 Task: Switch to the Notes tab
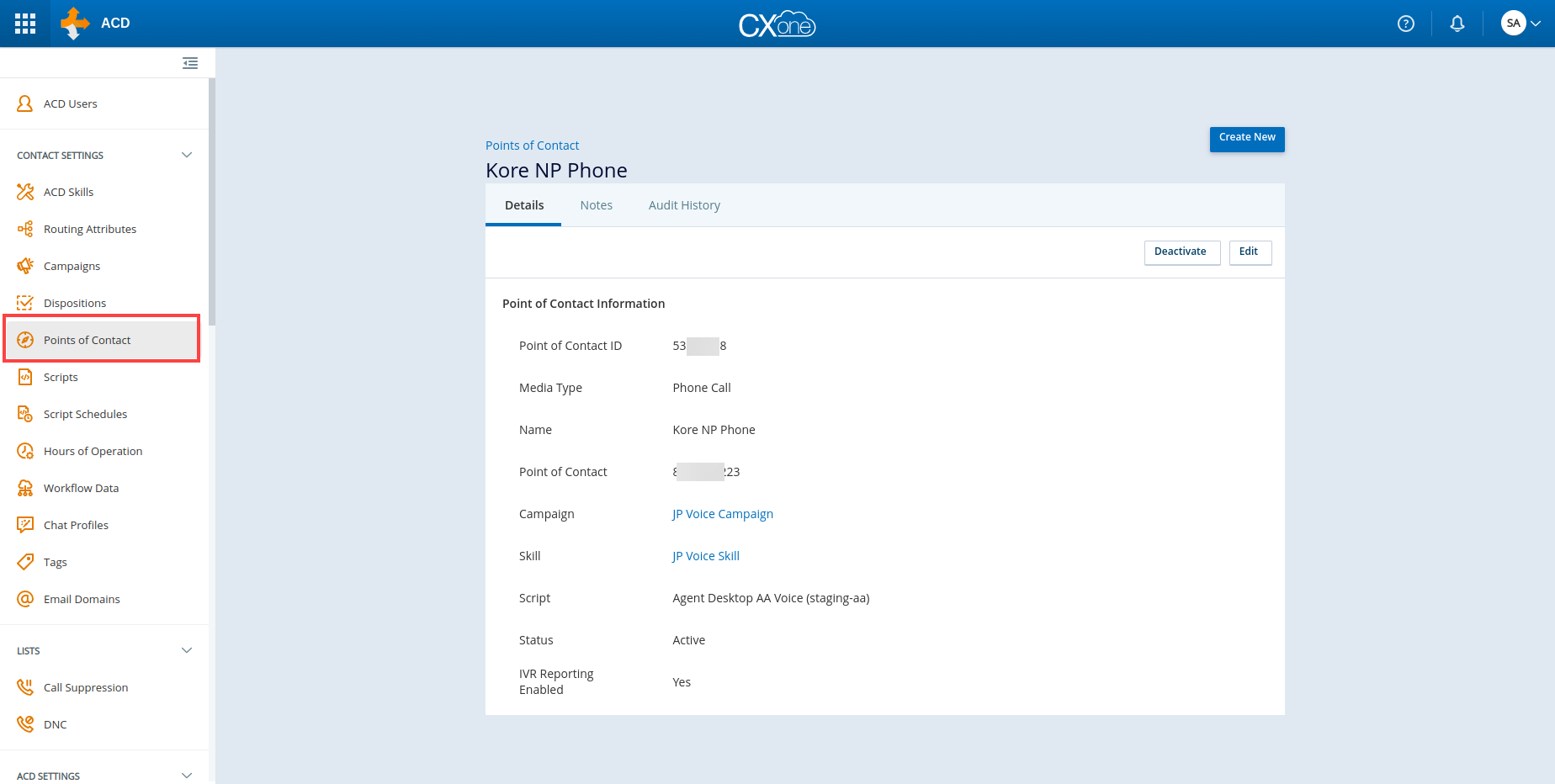[x=596, y=205]
